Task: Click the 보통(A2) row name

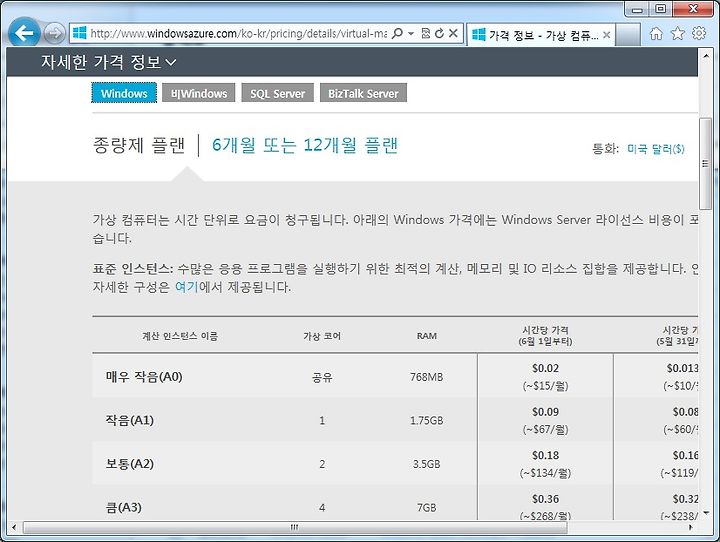Action: pos(130,463)
